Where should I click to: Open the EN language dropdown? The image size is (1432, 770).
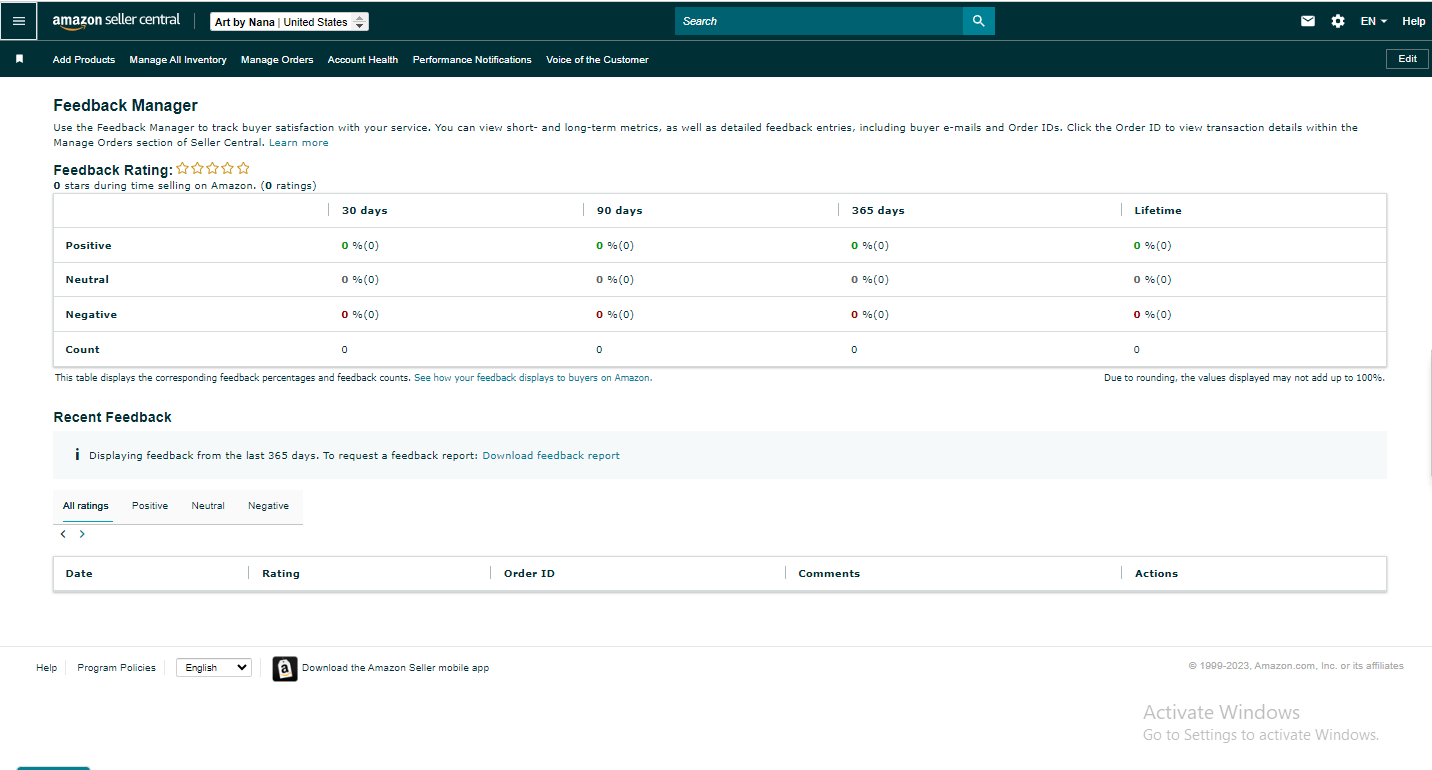click(1374, 21)
